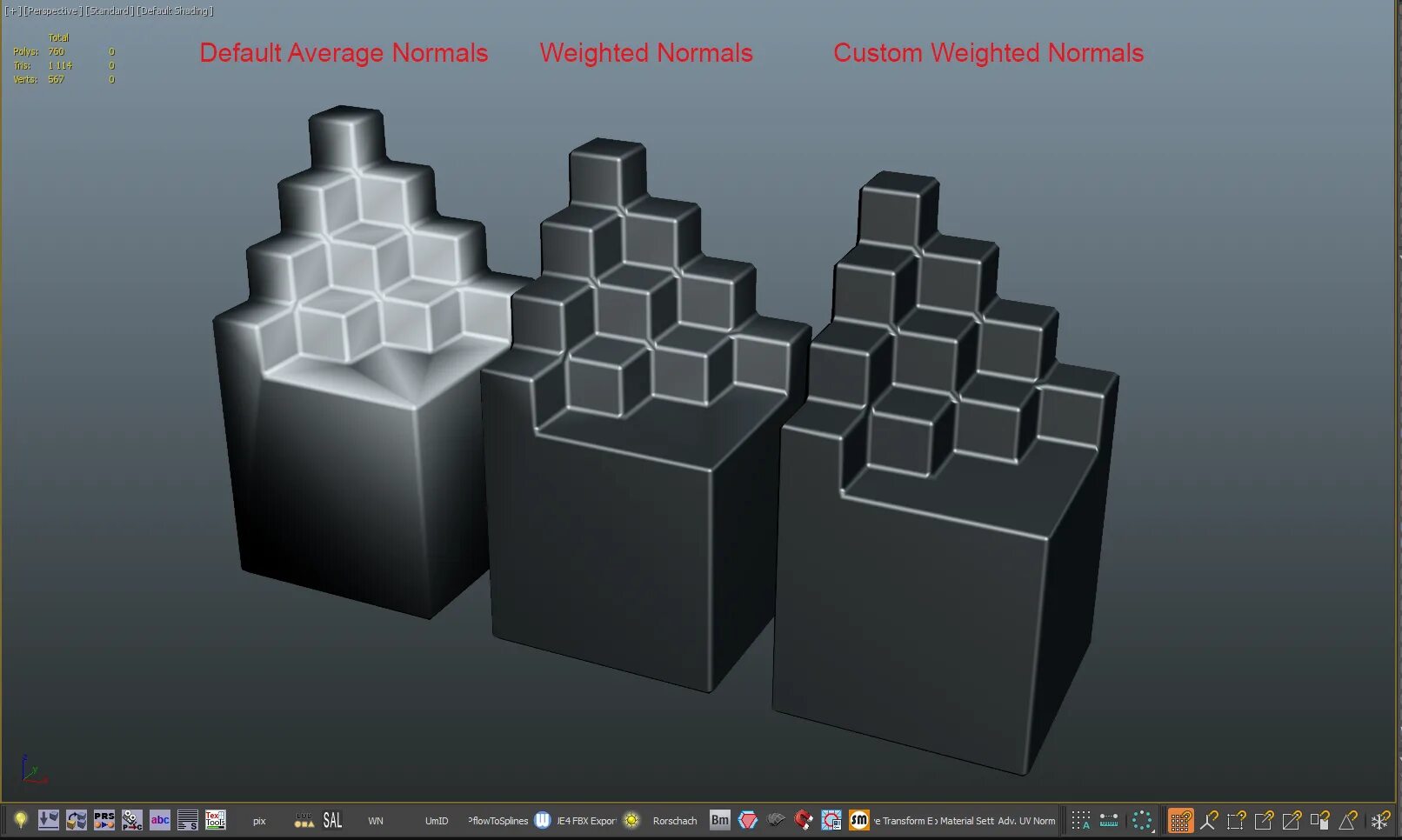The width and height of the screenshot is (1402, 840).
Task: Click the Bm bitmap toolbar icon
Action: click(720, 820)
